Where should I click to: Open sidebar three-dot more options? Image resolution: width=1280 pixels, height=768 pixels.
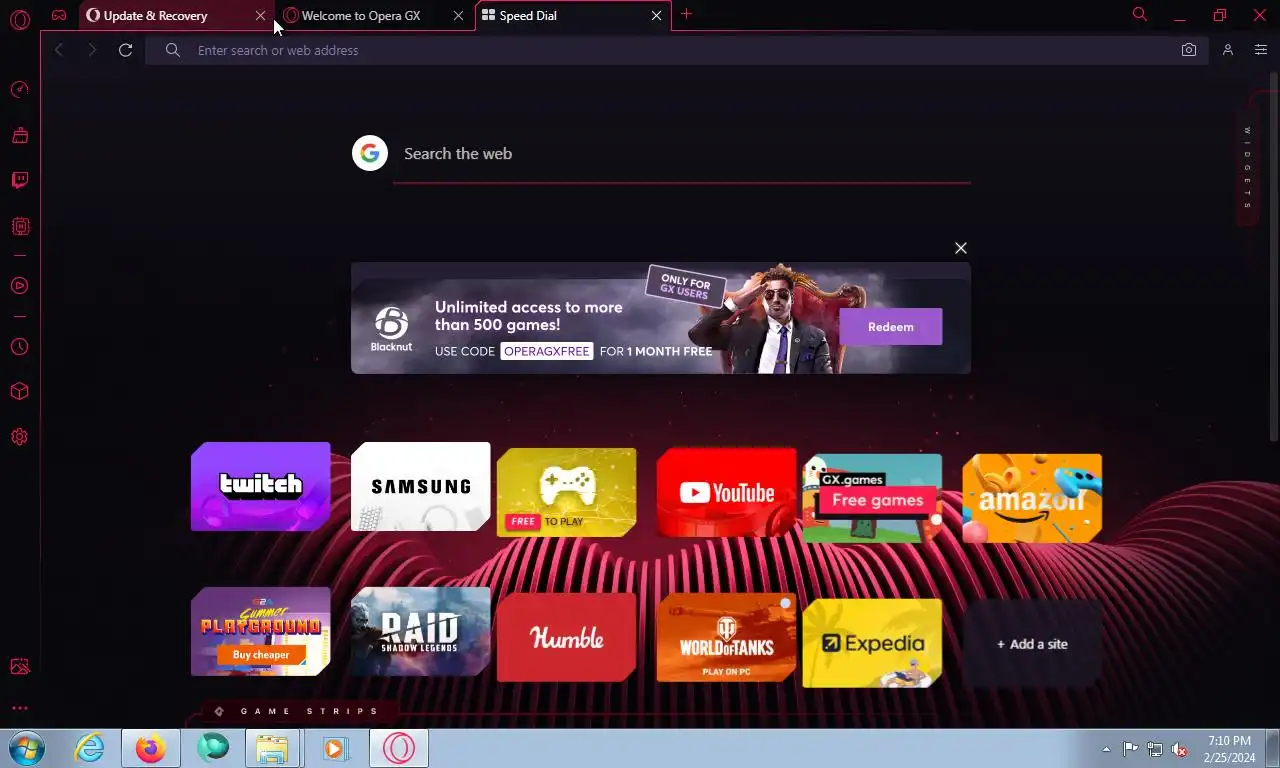point(19,708)
